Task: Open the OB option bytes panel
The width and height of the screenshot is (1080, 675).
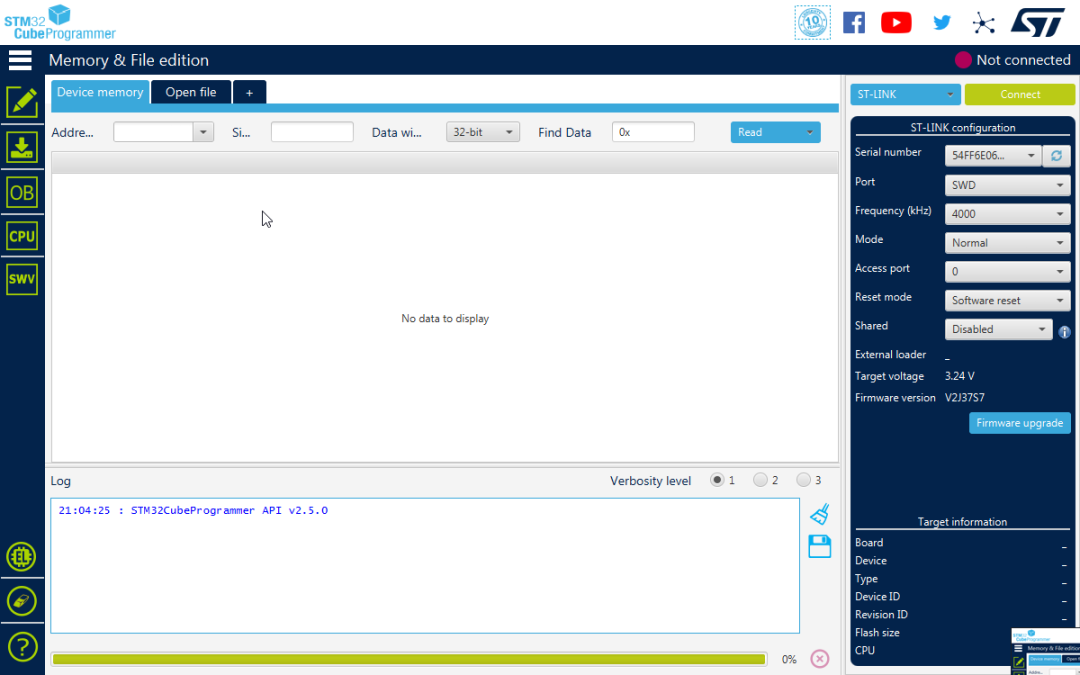Action: coord(22,192)
